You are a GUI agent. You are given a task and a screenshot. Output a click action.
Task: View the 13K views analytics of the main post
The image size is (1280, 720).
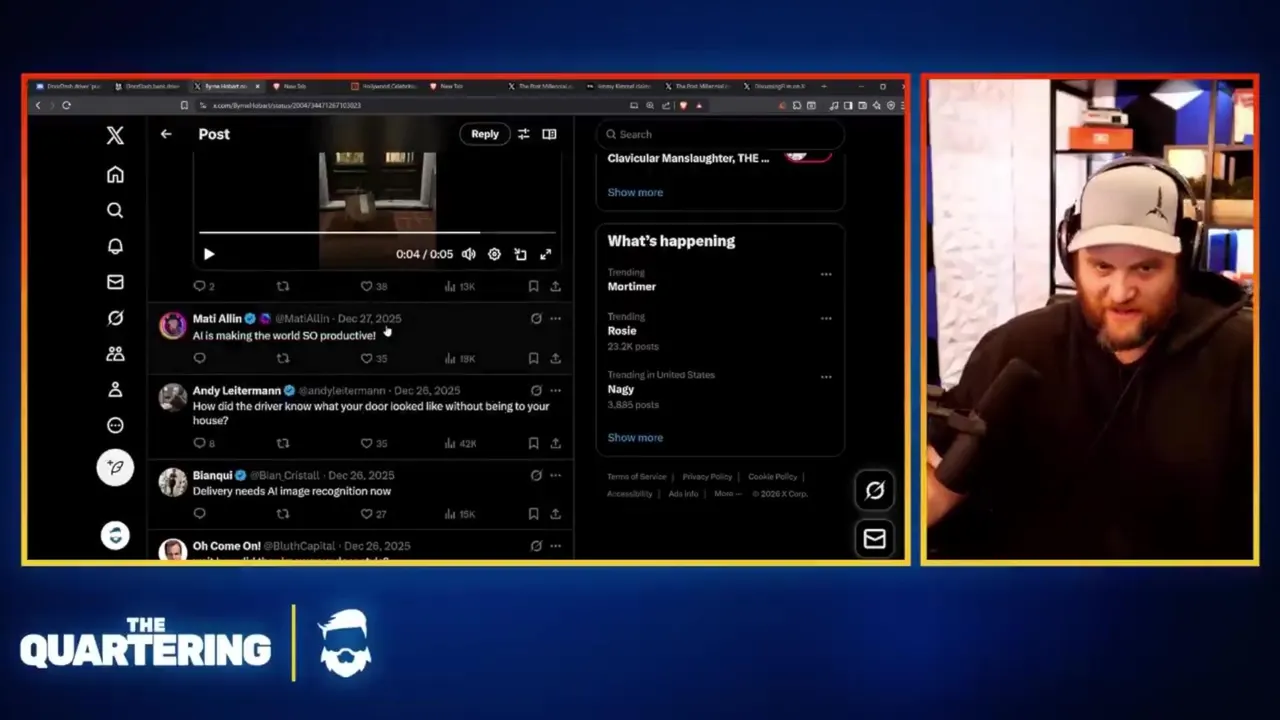click(x=459, y=286)
